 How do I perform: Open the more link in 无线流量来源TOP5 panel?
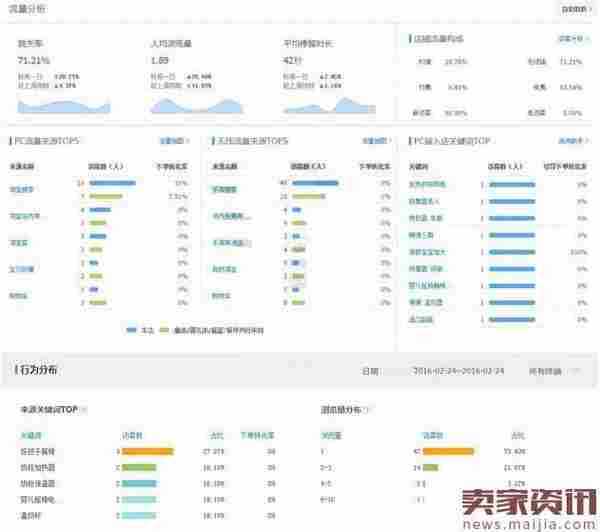pos(376,142)
